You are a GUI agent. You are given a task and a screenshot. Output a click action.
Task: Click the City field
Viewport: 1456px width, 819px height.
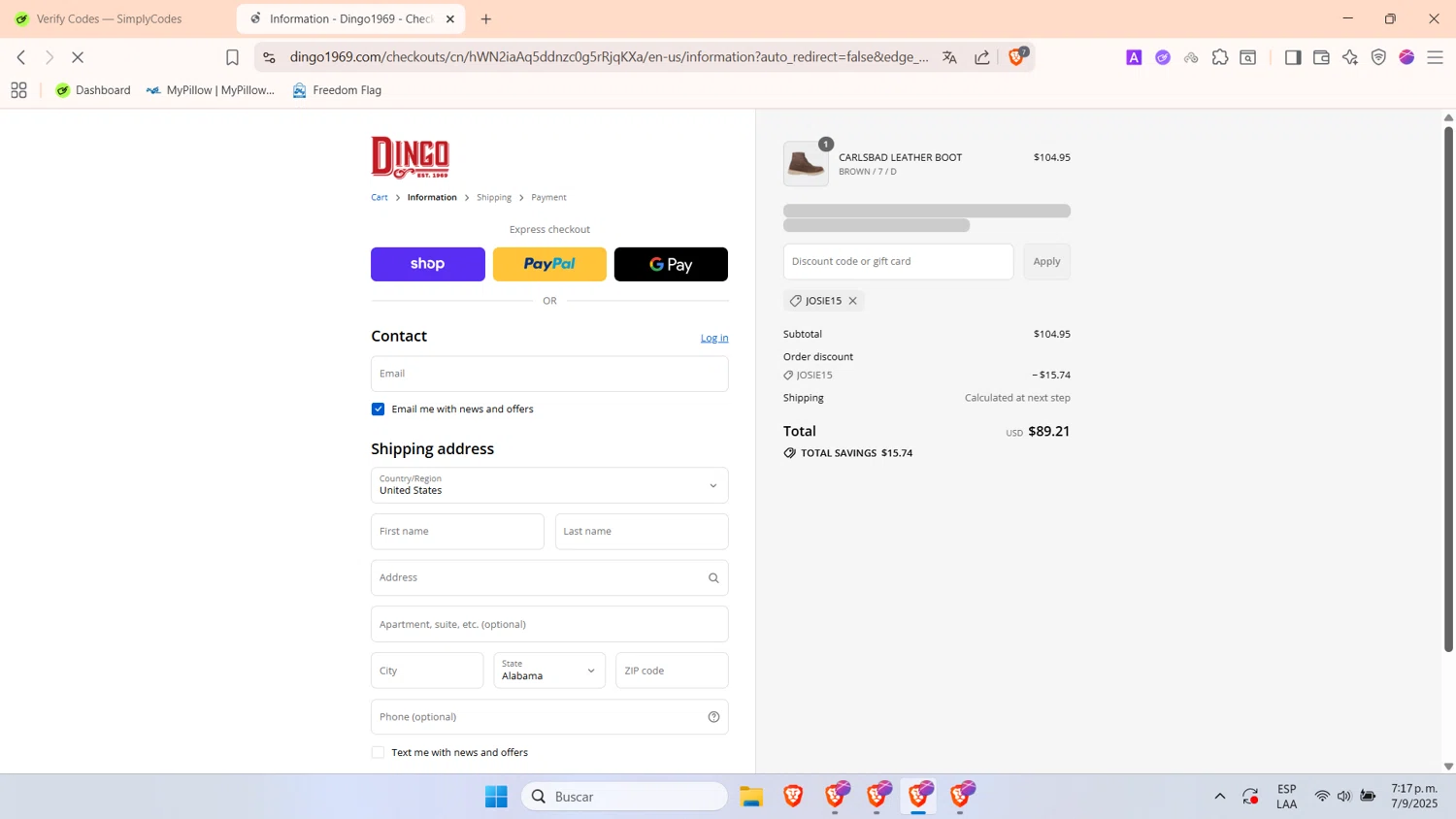[427, 671]
